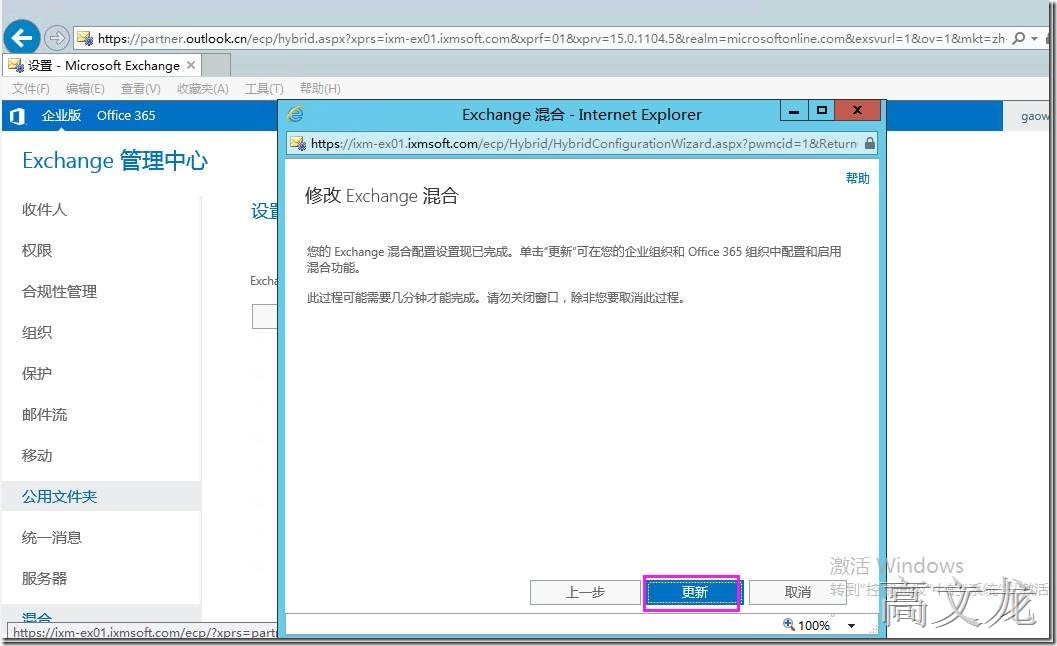1057x646 pixels.
Task: Open a new blank browser tab
Action: (216, 65)
